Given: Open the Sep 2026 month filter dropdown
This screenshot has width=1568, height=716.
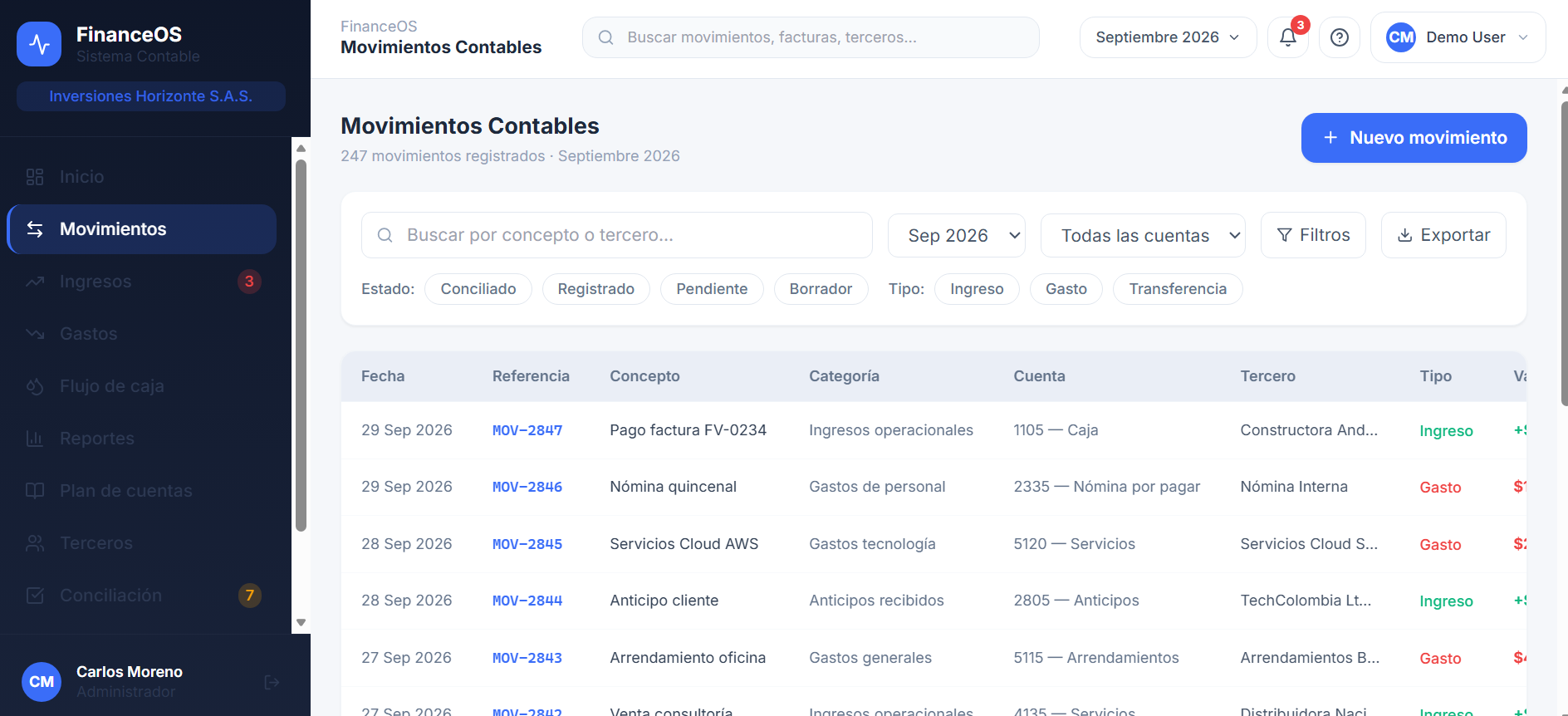Looking at the screenshot, I should tap(957, 235).
